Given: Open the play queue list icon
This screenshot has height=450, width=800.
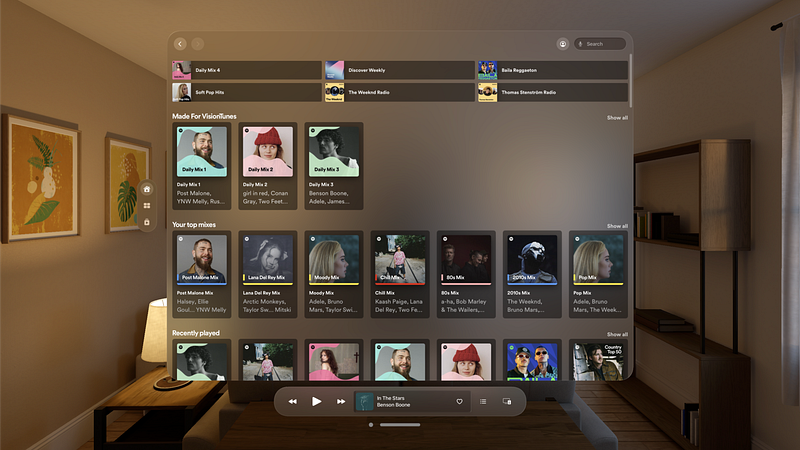Looking at the screenshot, I should pos(483,402).
